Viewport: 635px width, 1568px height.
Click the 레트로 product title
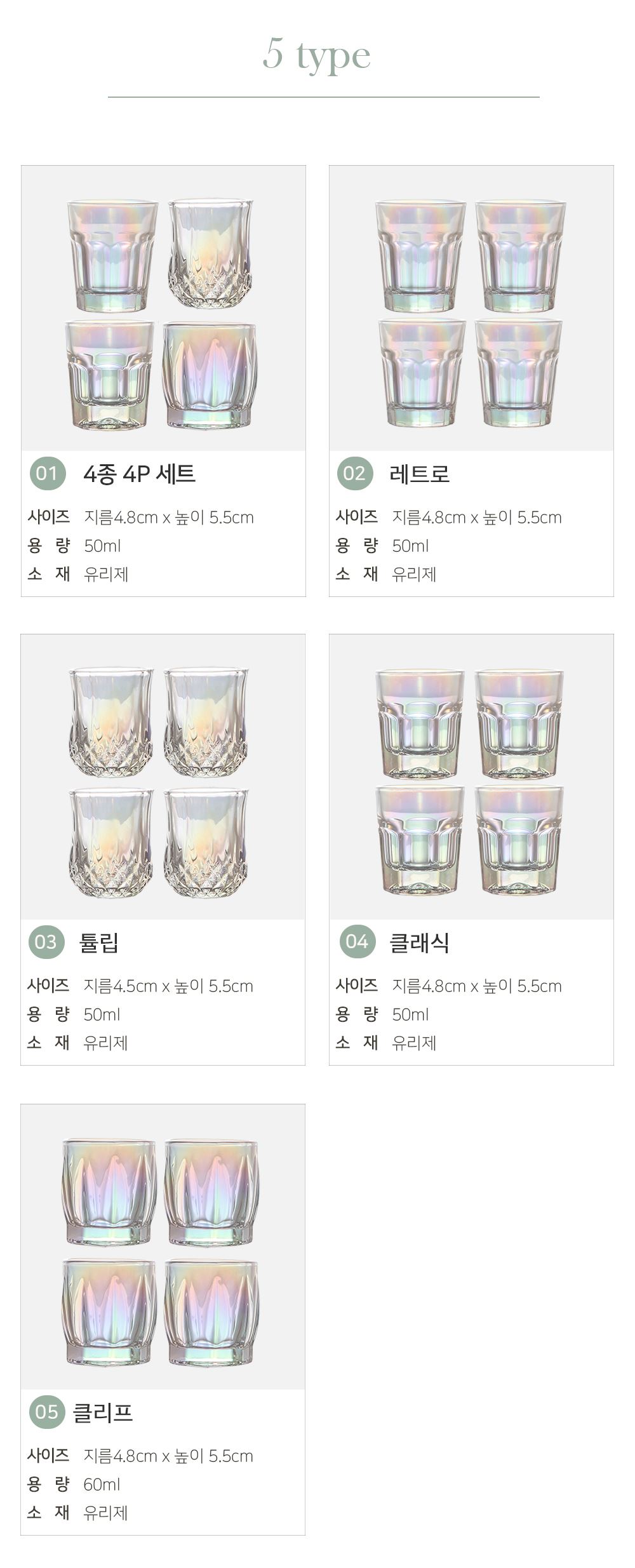click(x=419, y=474)
